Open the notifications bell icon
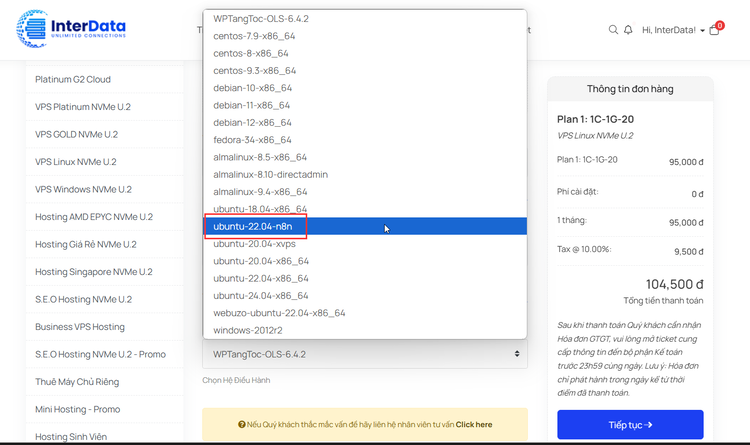This screenshot has width=750, height=445. click(628, 30)
